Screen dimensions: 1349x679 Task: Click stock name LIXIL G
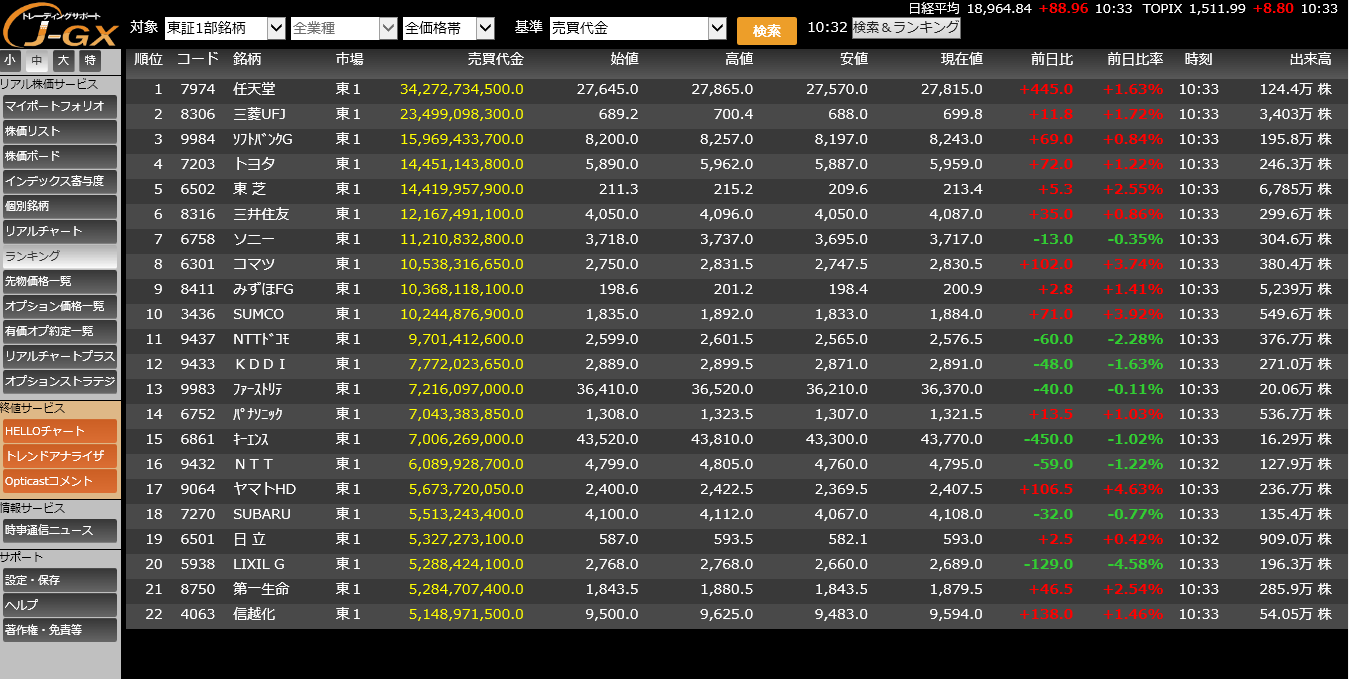(259, 564)
